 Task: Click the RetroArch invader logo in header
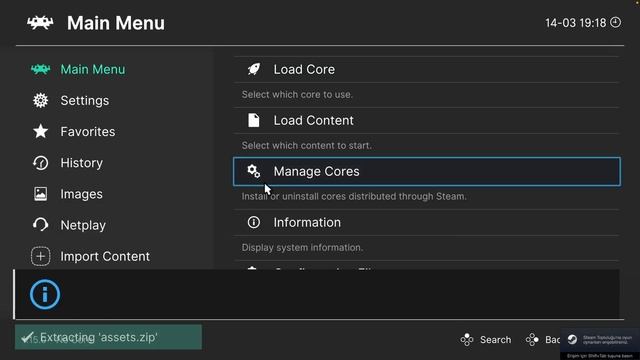(x=40, y=22)
